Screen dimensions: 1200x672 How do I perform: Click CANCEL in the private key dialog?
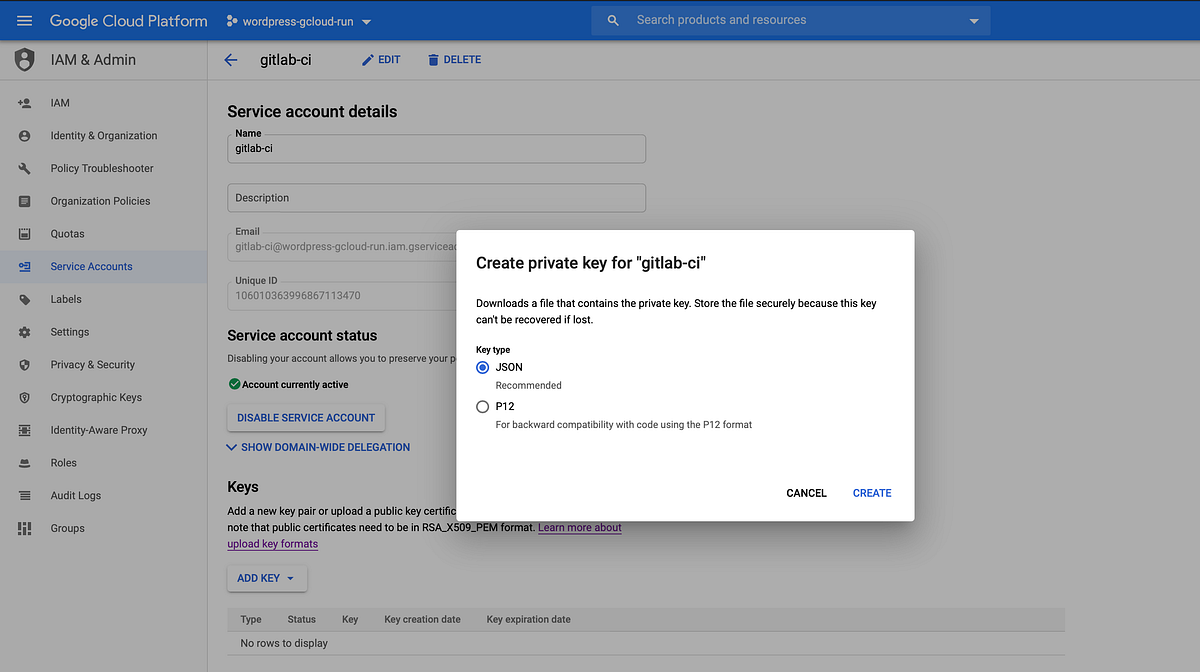pos(806,493)
